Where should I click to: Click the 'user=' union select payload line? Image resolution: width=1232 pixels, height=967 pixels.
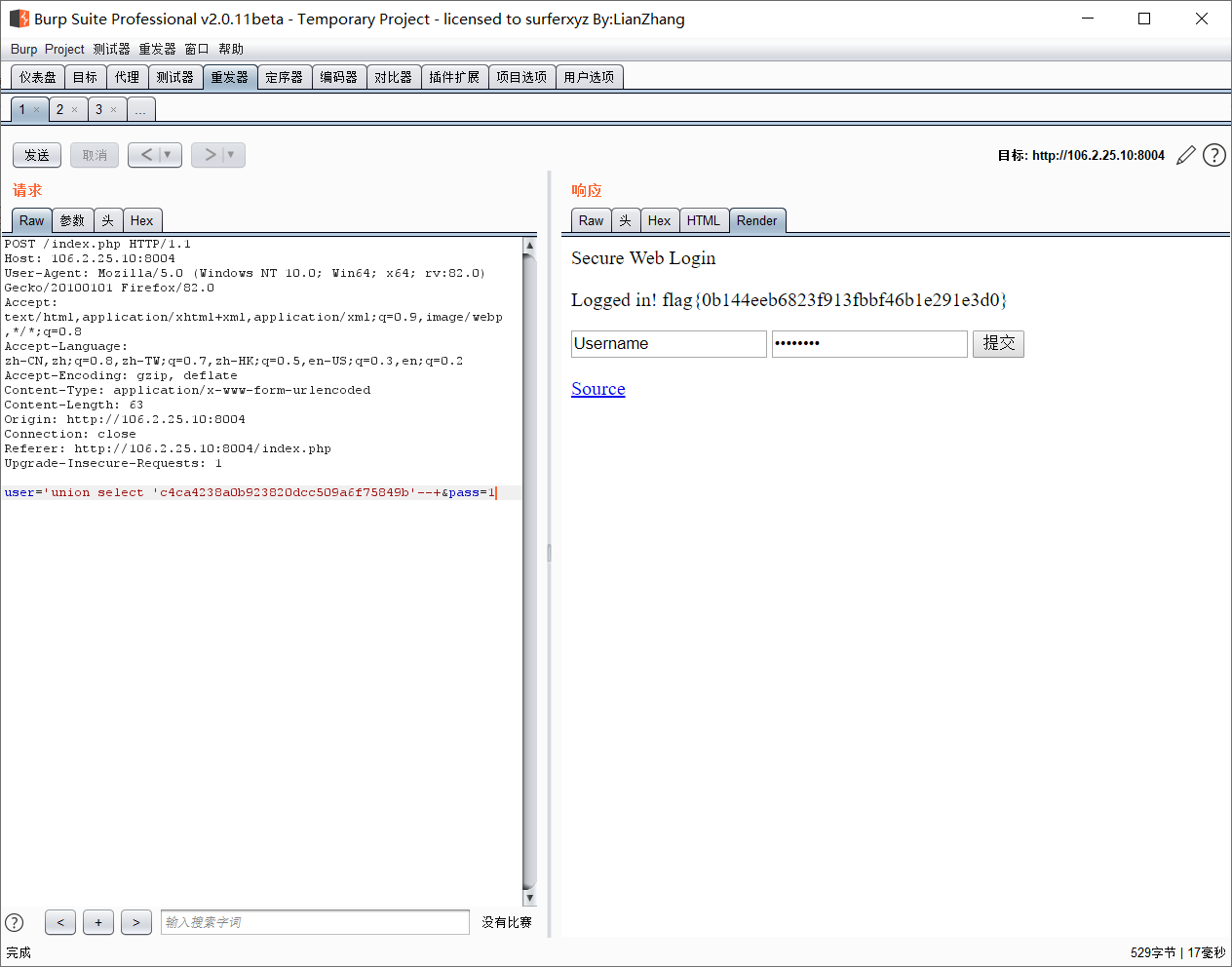tap(250, 492)
